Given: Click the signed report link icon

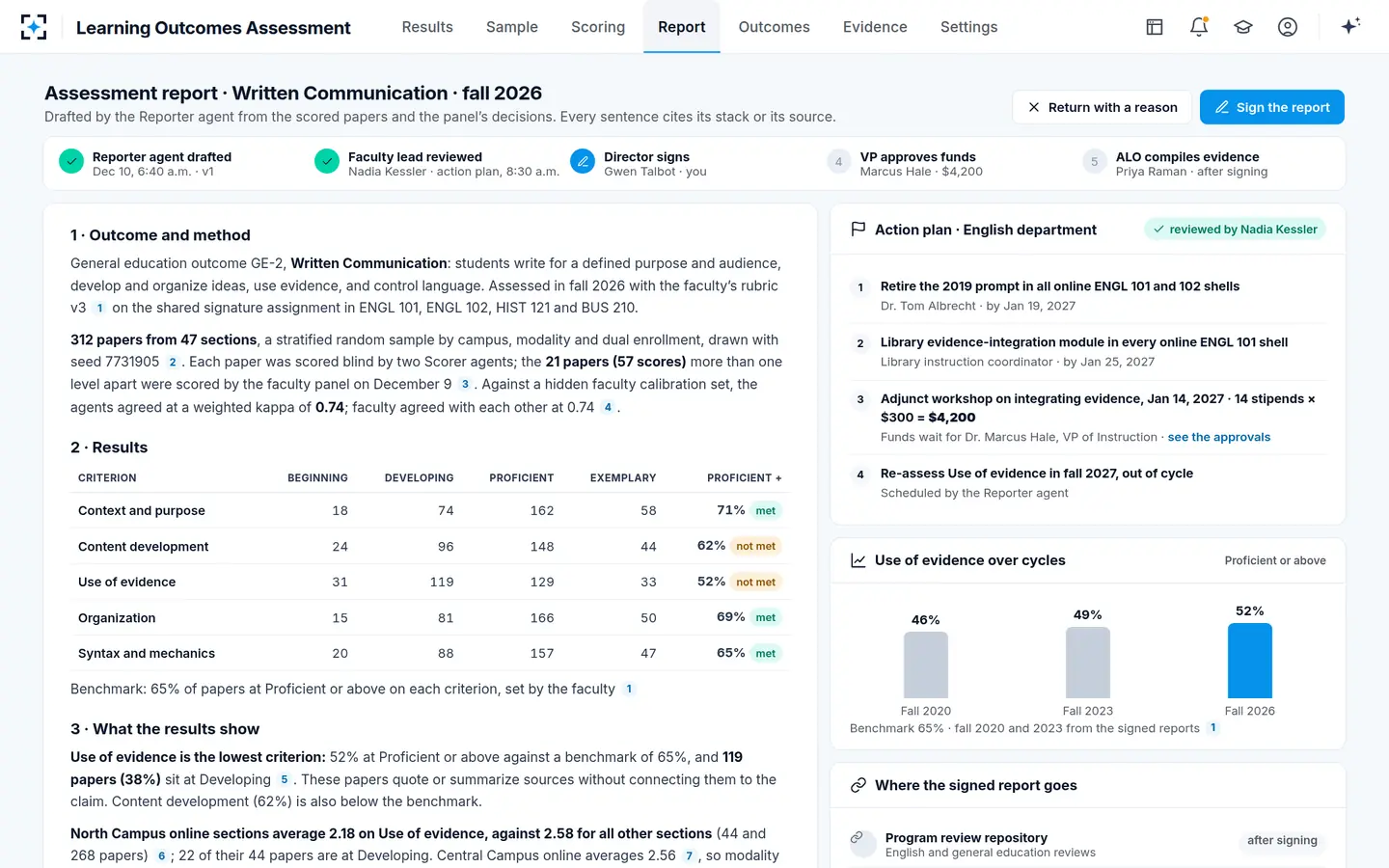Looking at the screenshot, I should coord(858,786).
